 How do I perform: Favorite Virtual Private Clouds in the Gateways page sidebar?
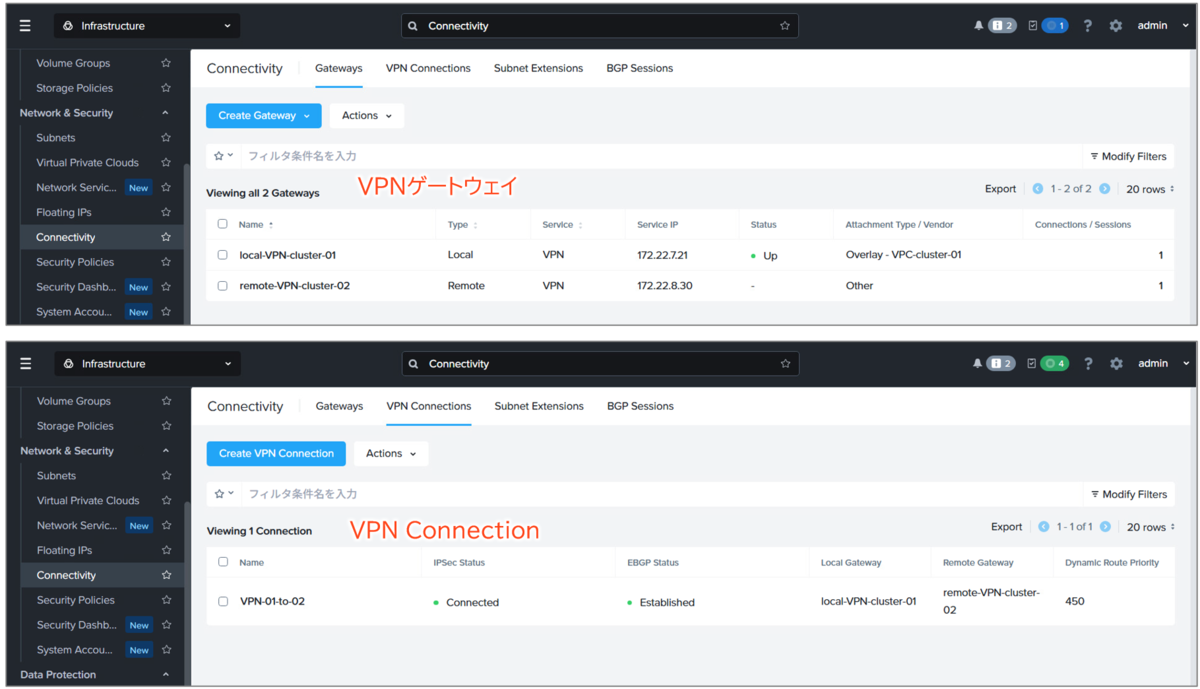coord(166,162)
